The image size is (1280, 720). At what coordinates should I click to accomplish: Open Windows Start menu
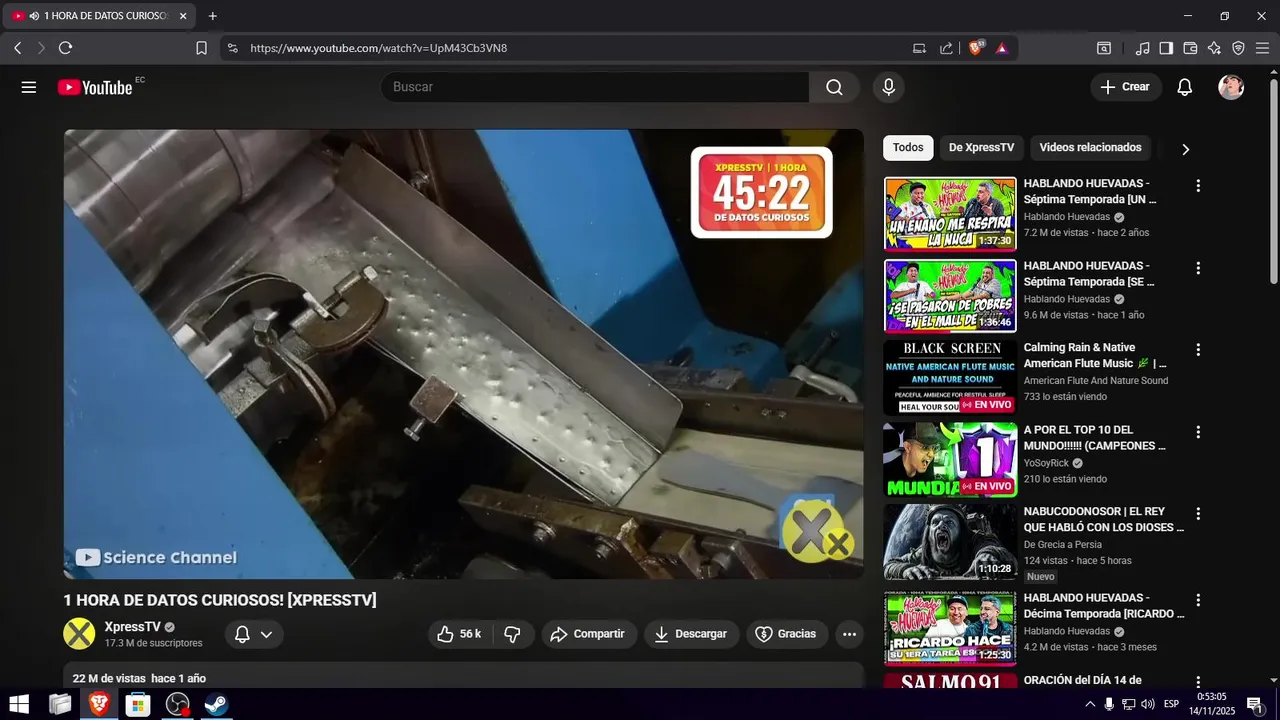click(x=19, y=704)
